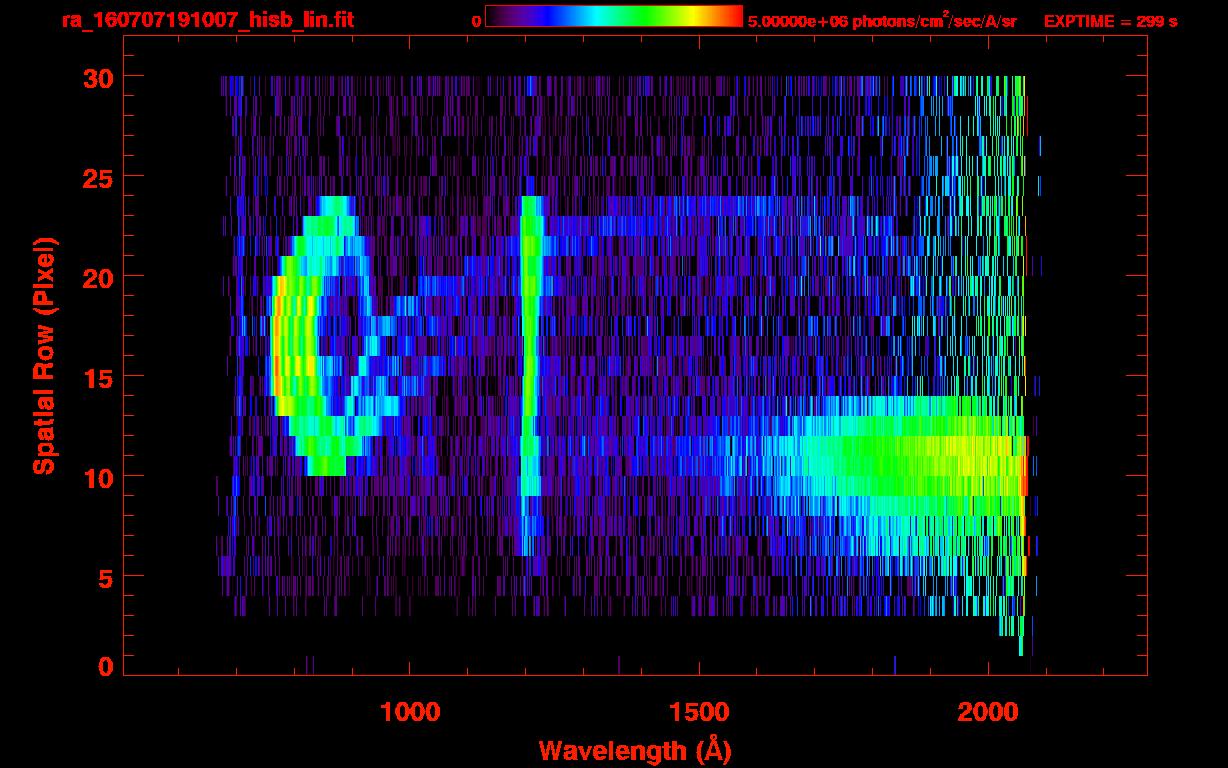1228x768 pixels.
Task: Click the y-axis tick label 5
Action: (x=106, y=577)
